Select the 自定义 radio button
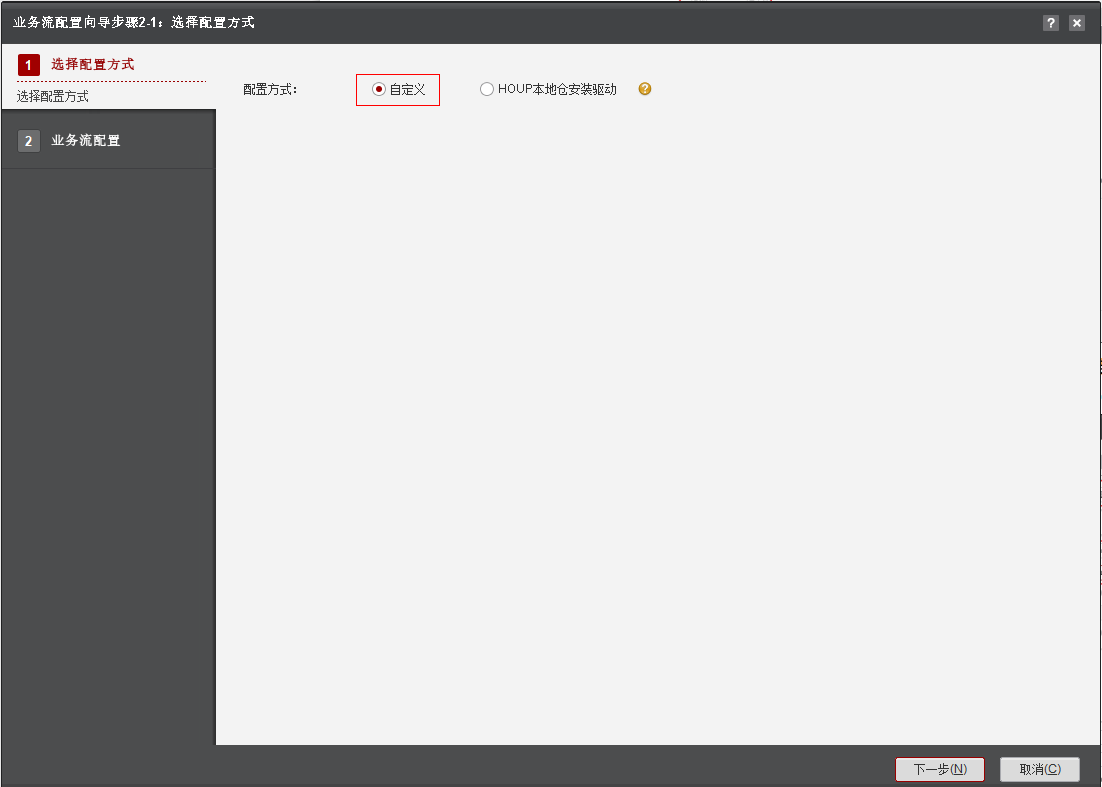Screen dimensions: 1102x787 pyautogui.click(x=379, y=89)
